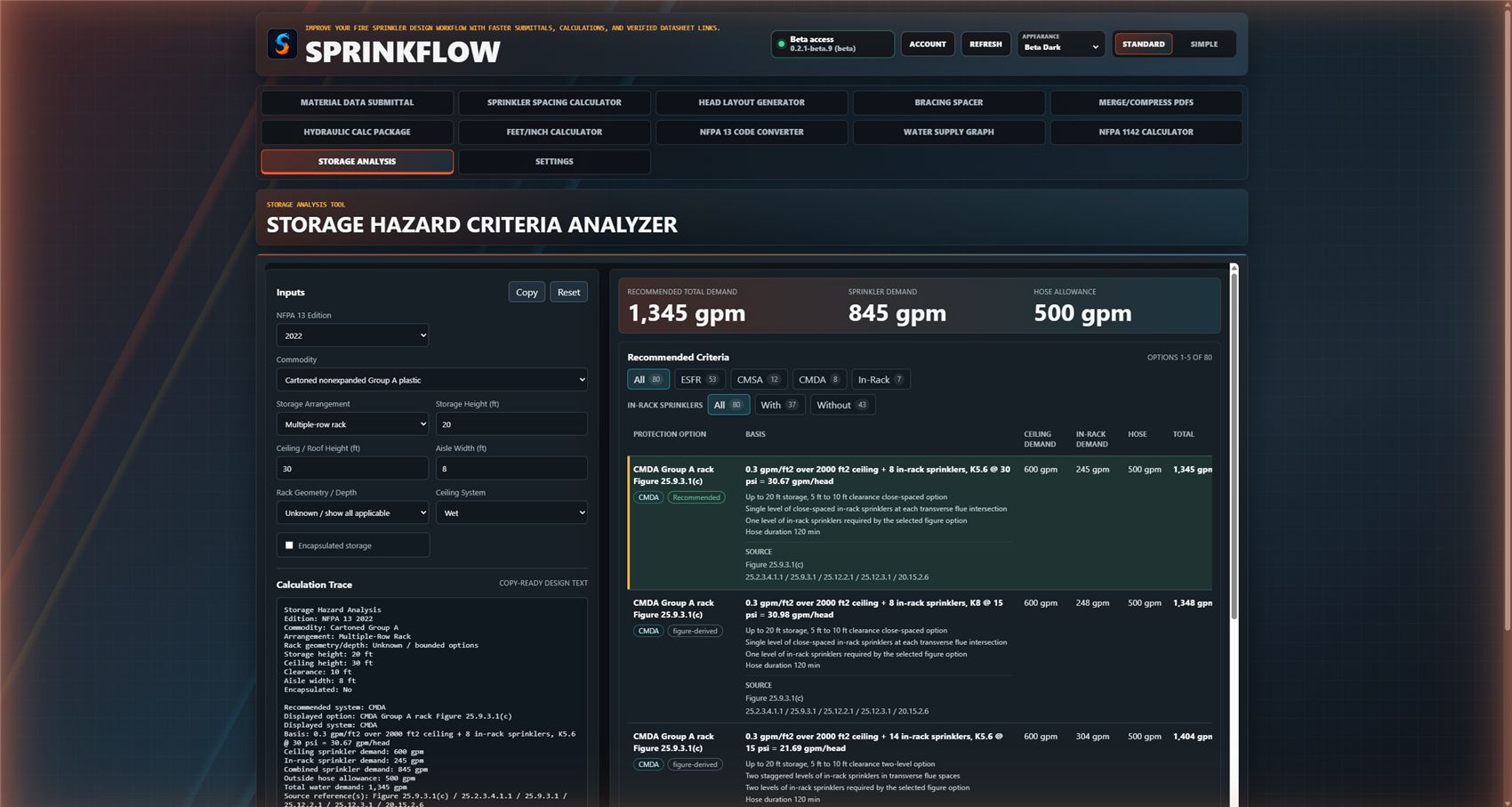Click figure-derived badge on 14 in-rack option
This screenshot has width=1512, height=807.
[x=696, y=764]
